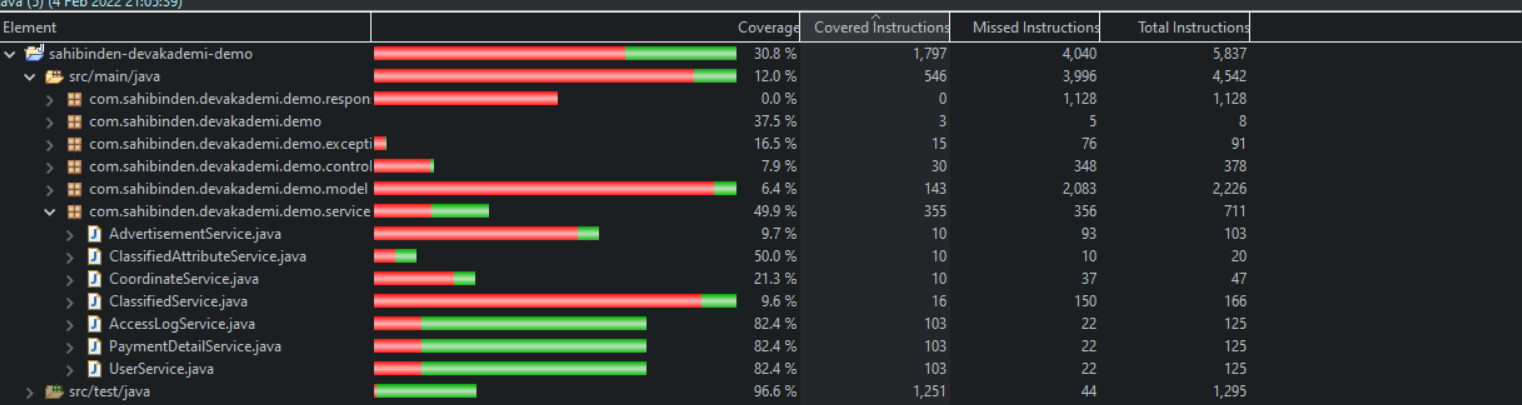Sort by the Coverage column header

(586, 27)
